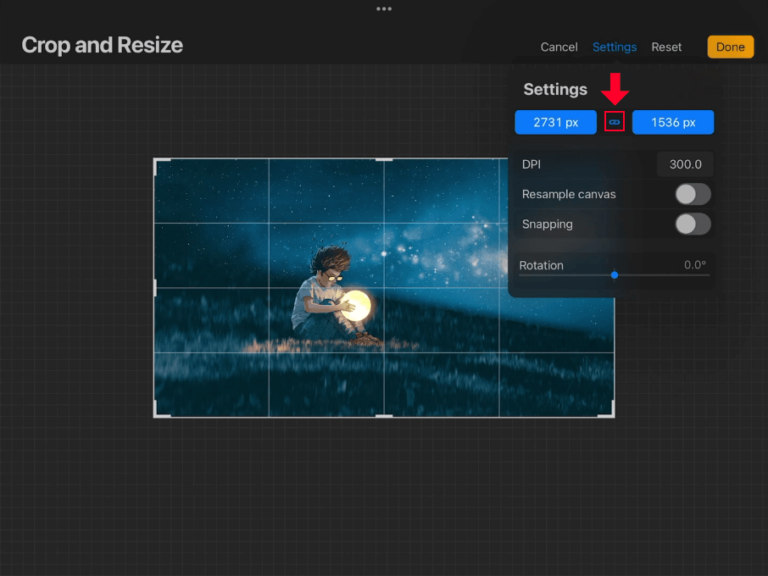Enable the Resample canvas switch

(692, 194)
